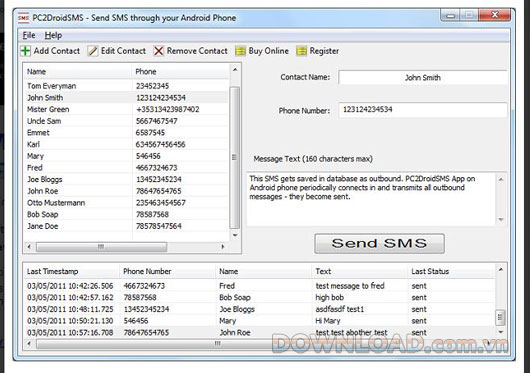This screenshot has height=373, width=530.
Task: Select contact John Smith in list
Action: pyautogui.click(x=127, y=98)
